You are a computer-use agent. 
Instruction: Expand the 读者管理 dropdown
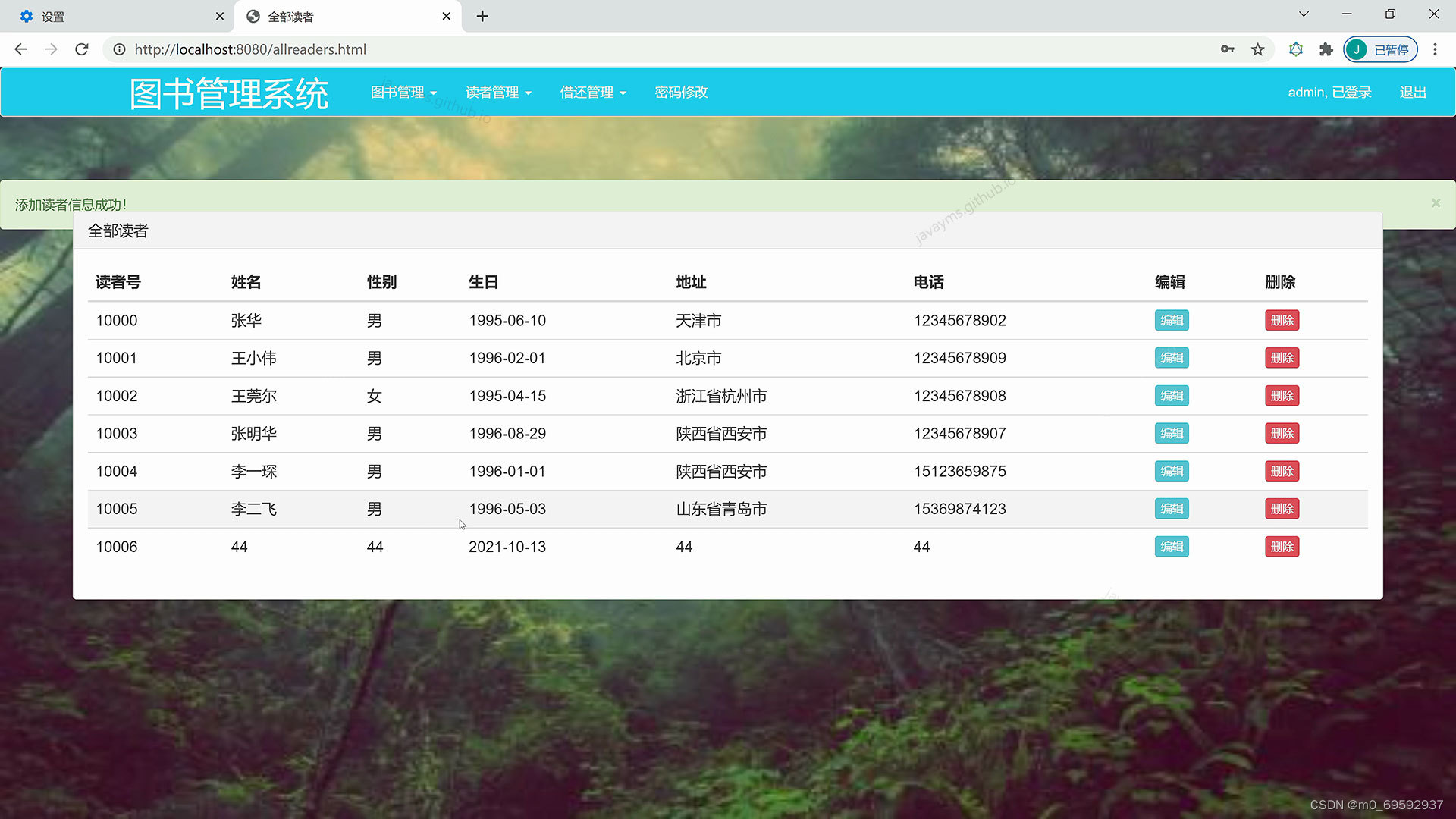498,92
